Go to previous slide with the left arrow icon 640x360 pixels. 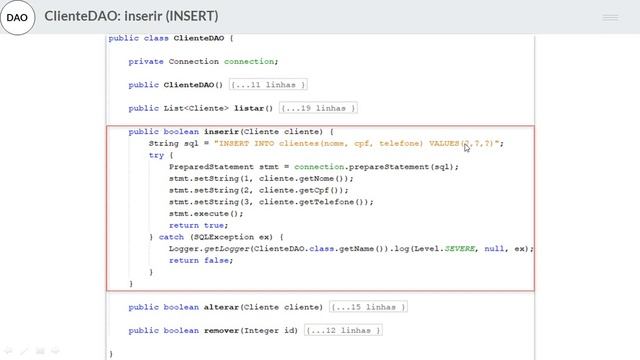pyautogui.click(x=8, y=351)
